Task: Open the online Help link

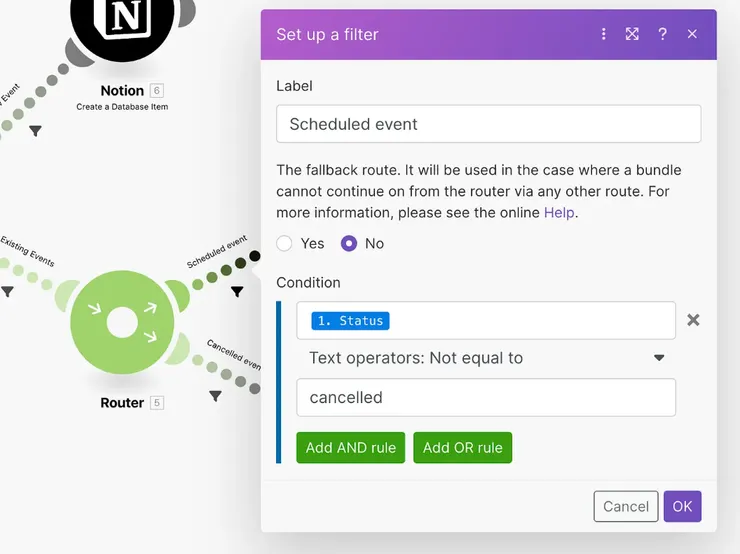Action: (559, 212)
